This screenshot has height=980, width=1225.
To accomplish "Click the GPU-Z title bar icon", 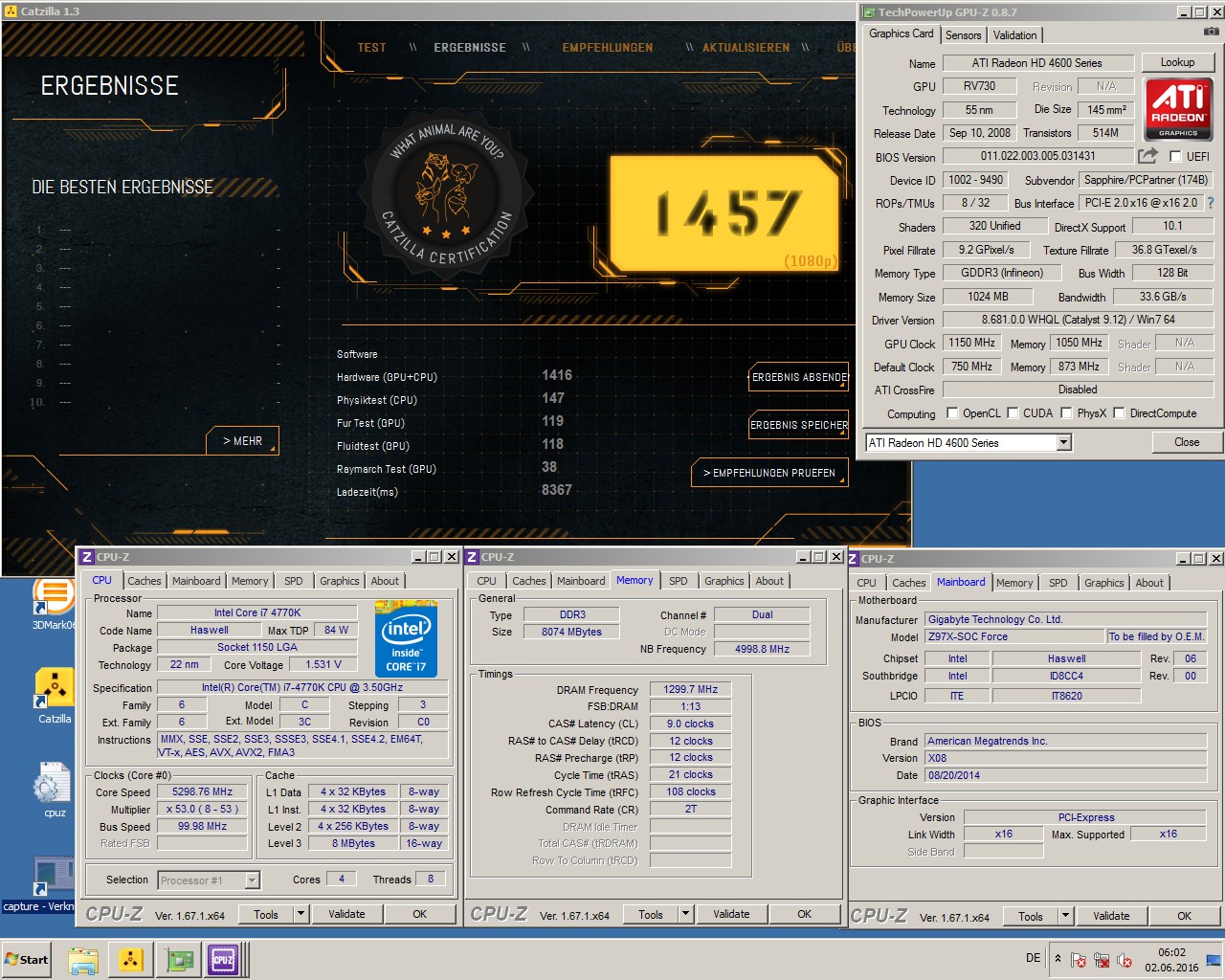I will tap(869, 12).
